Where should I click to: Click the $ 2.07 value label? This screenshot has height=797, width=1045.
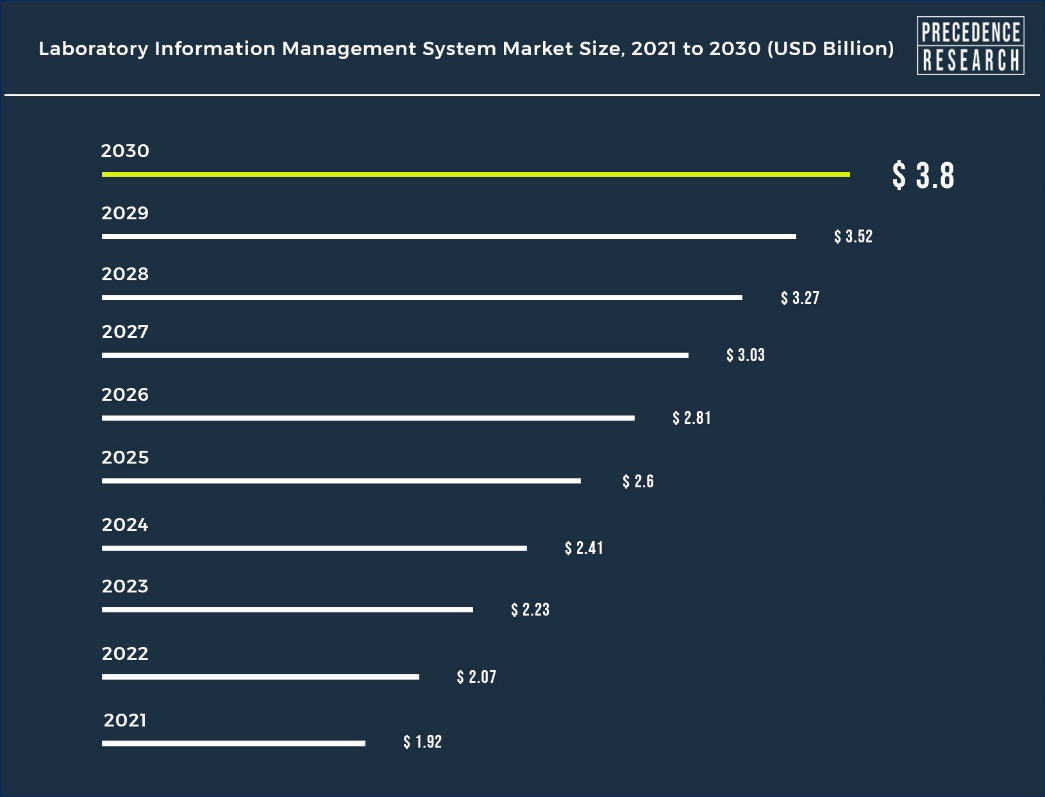click(476, 677)
